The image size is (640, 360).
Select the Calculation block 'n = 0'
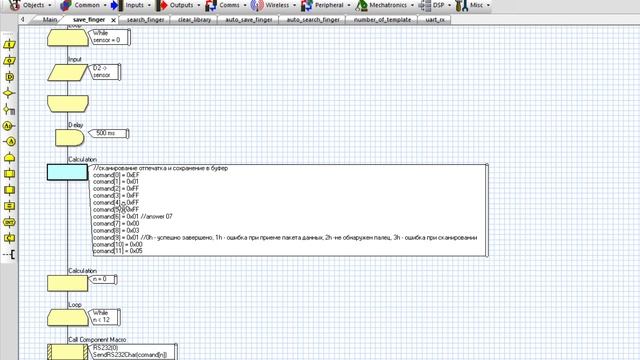pos(67,283)
